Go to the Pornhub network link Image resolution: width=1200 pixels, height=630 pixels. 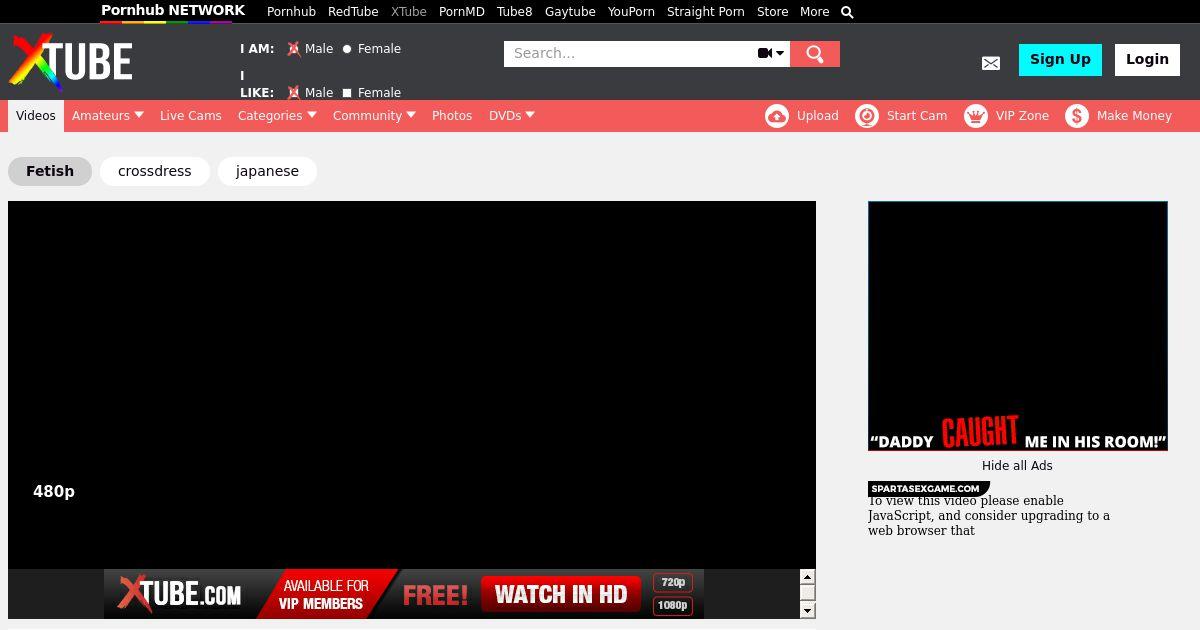tap(291, 12)
